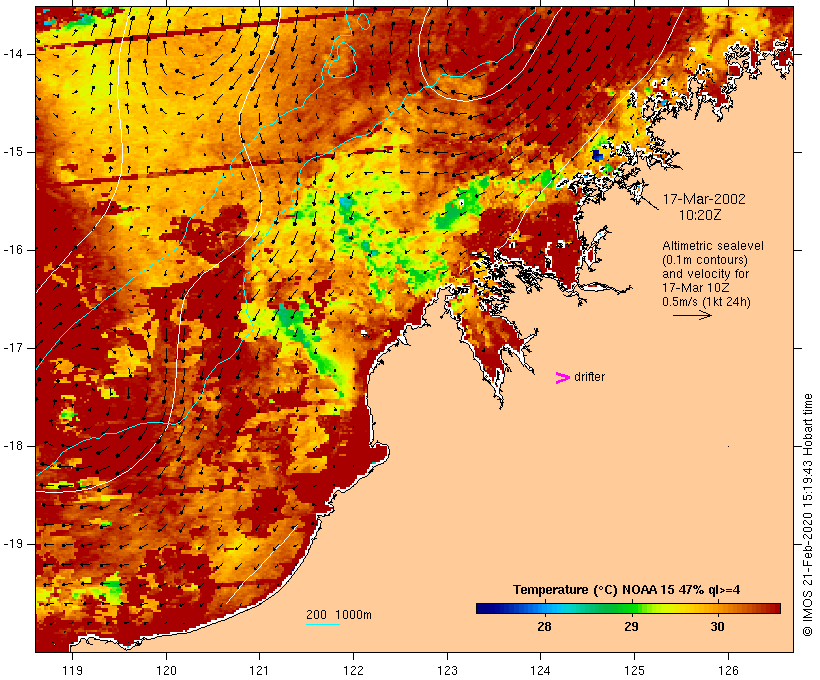Click the longitude label '119'
Screen dimensions: 820x680
coord(72,670)
